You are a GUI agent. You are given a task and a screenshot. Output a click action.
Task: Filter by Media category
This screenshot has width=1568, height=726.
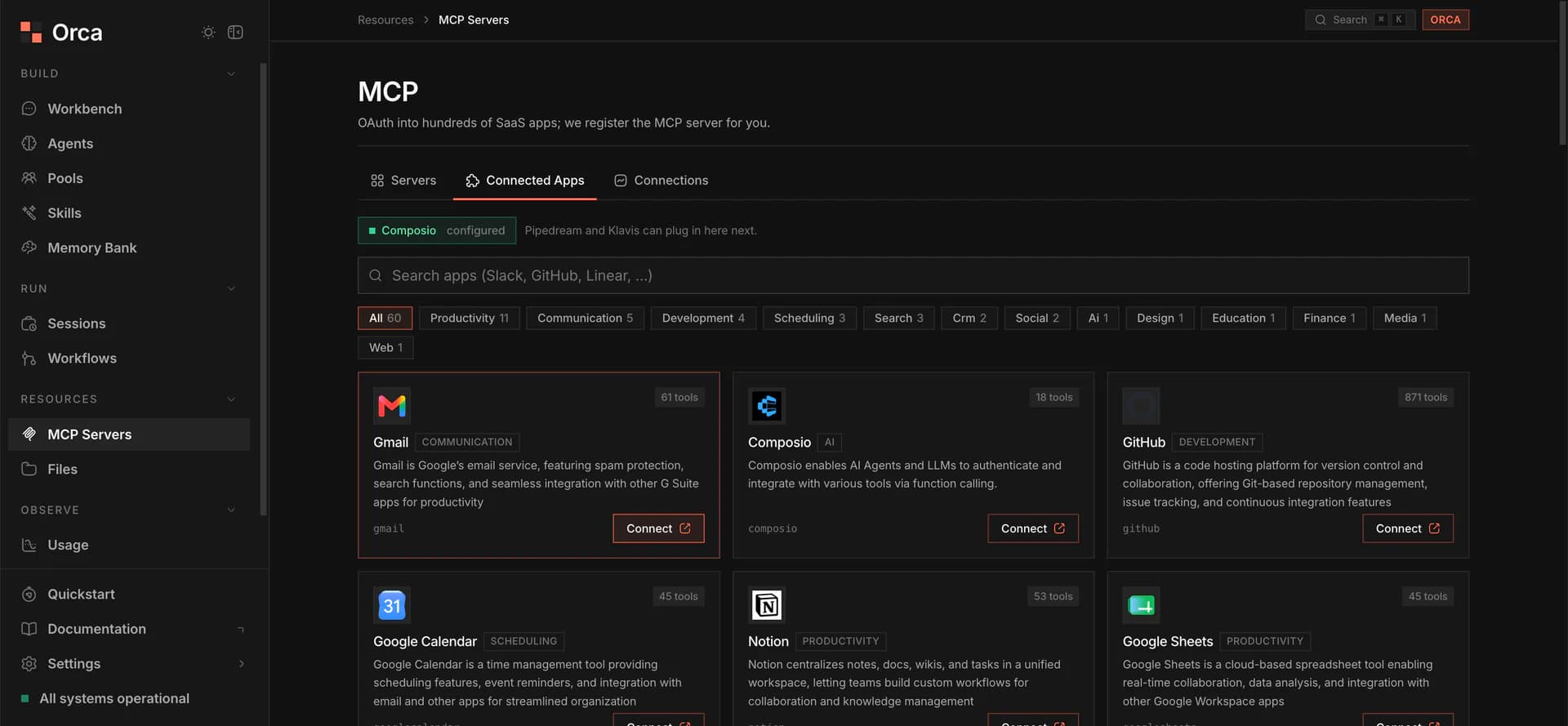pyautogui.click(x=1405, y=318)
